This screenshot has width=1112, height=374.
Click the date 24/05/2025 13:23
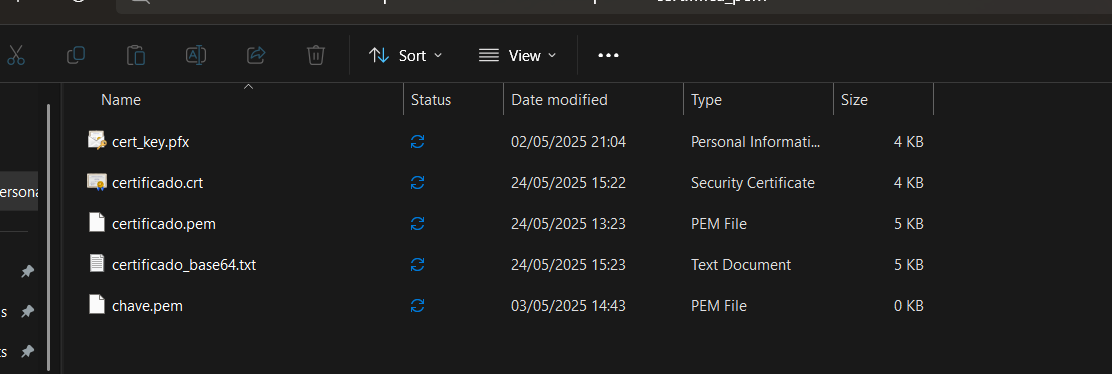pyautogui.click(x=569, y=224)
